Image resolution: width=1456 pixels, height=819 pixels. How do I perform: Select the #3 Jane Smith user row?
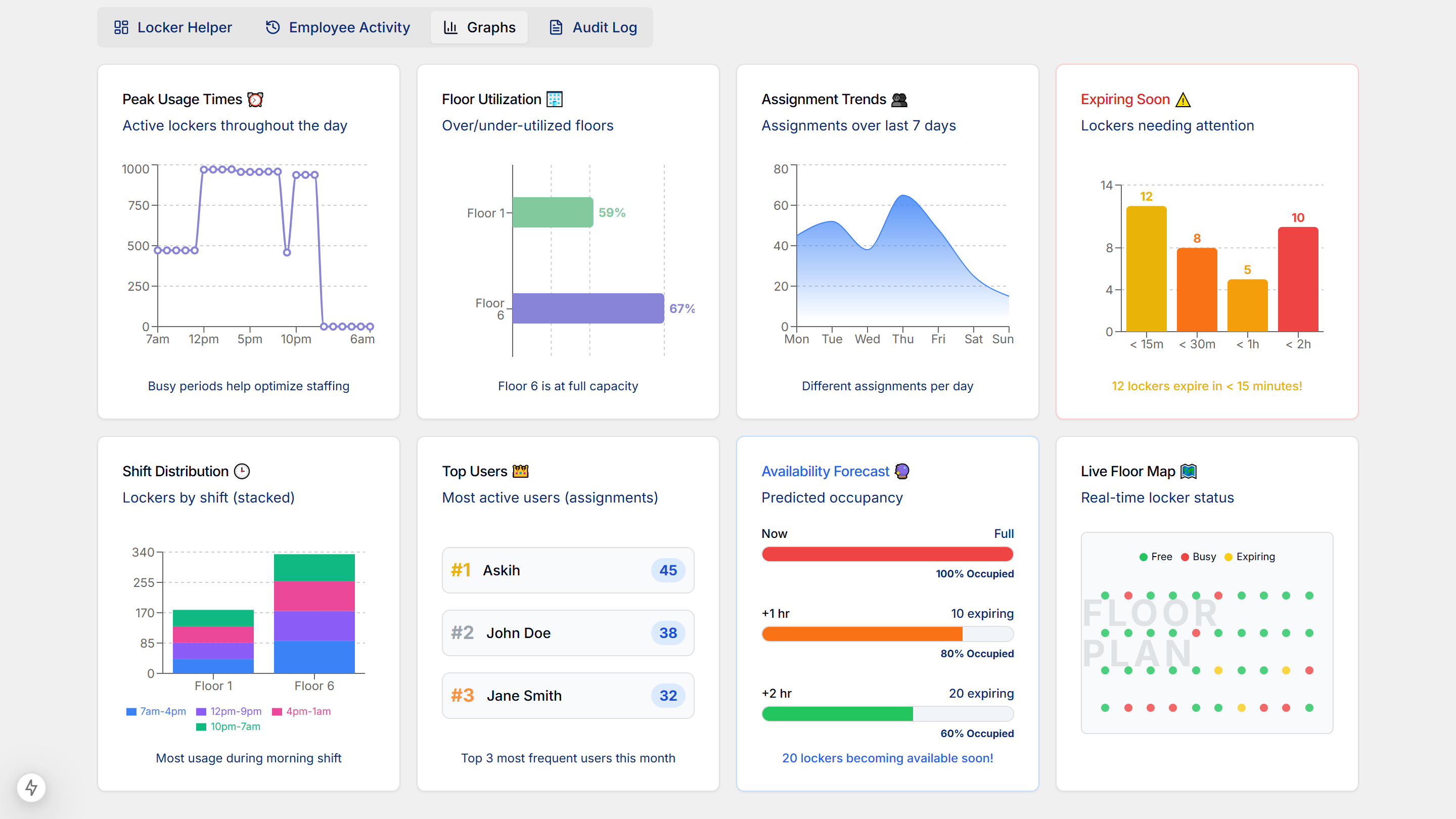pyautogui.click(x=568, y=696)
